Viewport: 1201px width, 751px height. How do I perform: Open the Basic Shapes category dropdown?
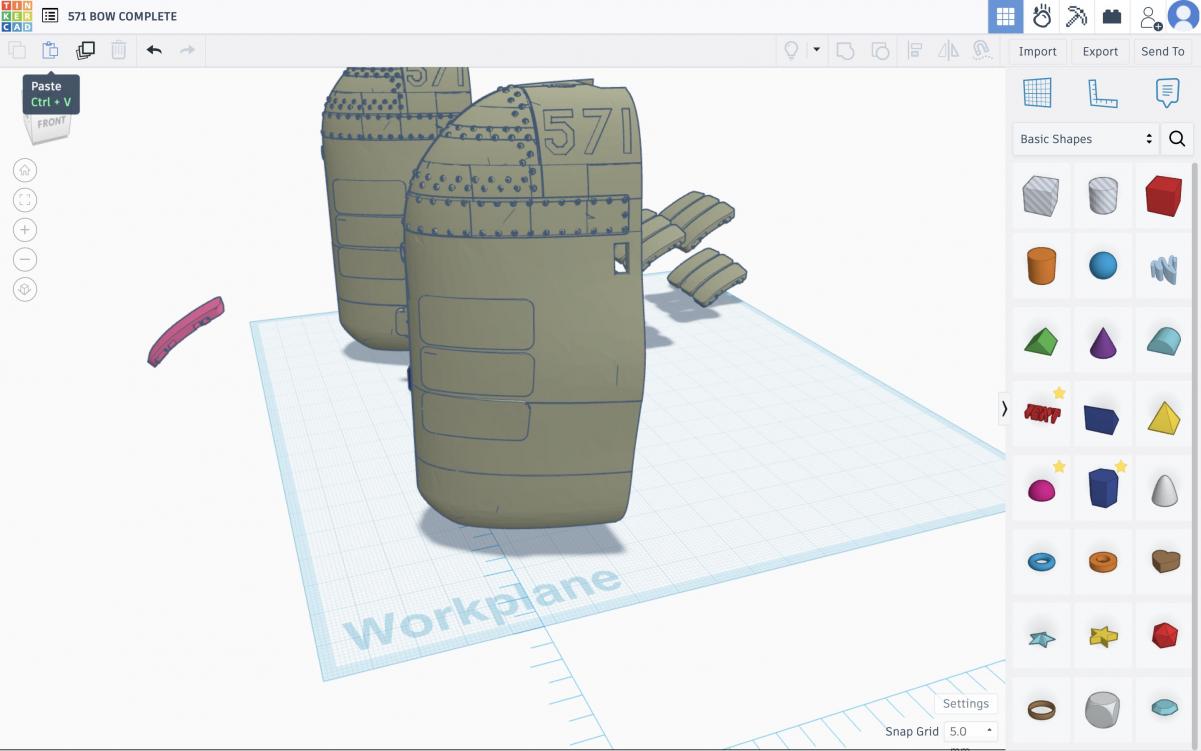[x=1086, y=139]
